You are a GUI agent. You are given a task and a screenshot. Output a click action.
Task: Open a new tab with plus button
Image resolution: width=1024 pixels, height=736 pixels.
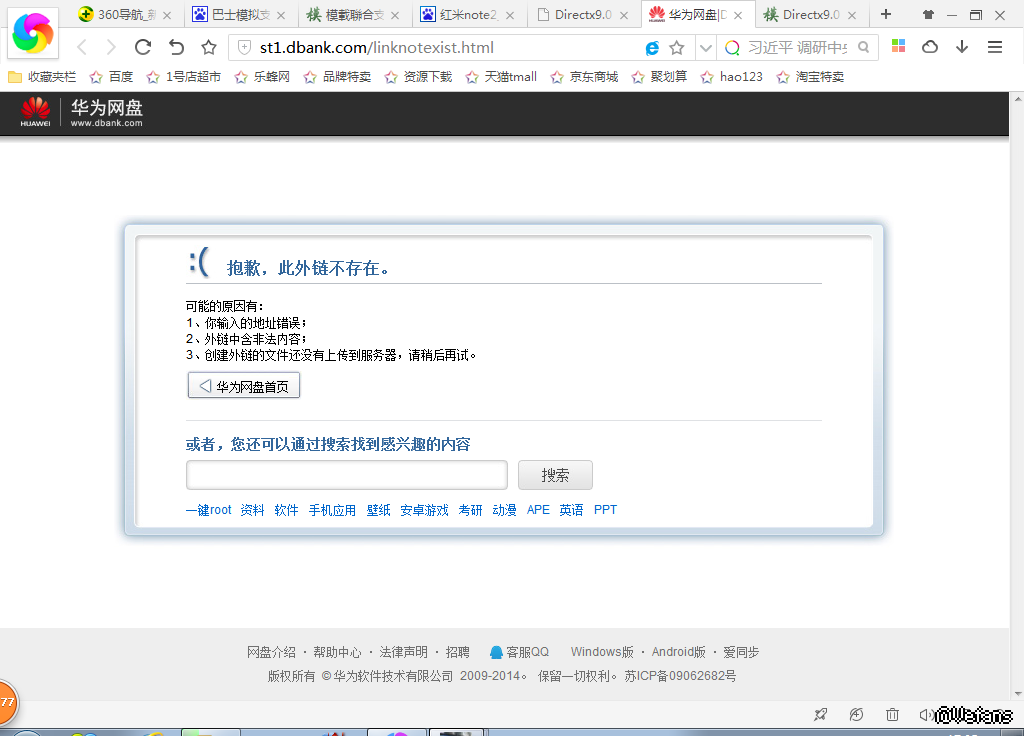(885, 14)
